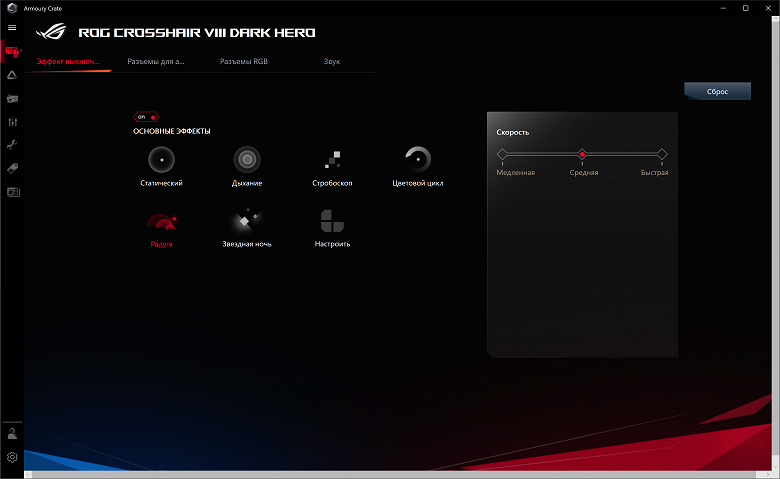
Task: Click the vertical scrollbar down arrow
Action: click(776, 467)
